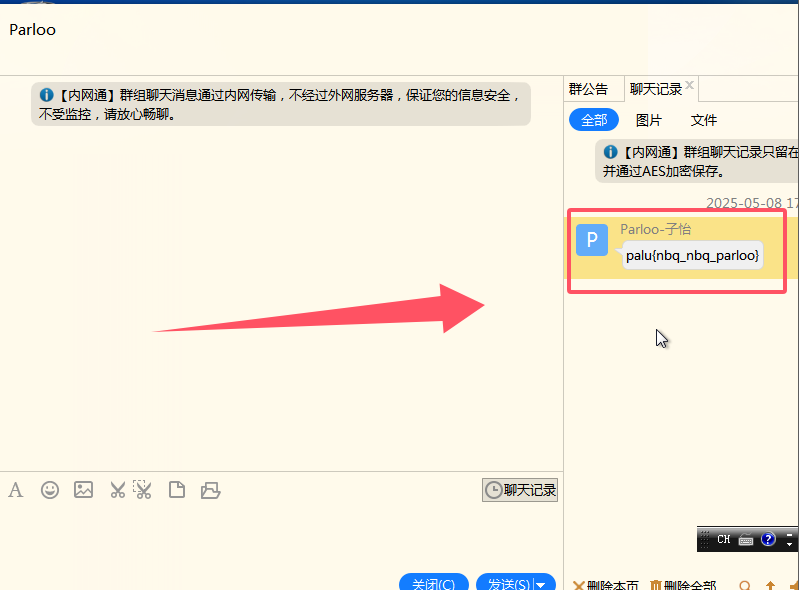Select the 图片 filter
The image size is (799, 590).
pos(649,120)
